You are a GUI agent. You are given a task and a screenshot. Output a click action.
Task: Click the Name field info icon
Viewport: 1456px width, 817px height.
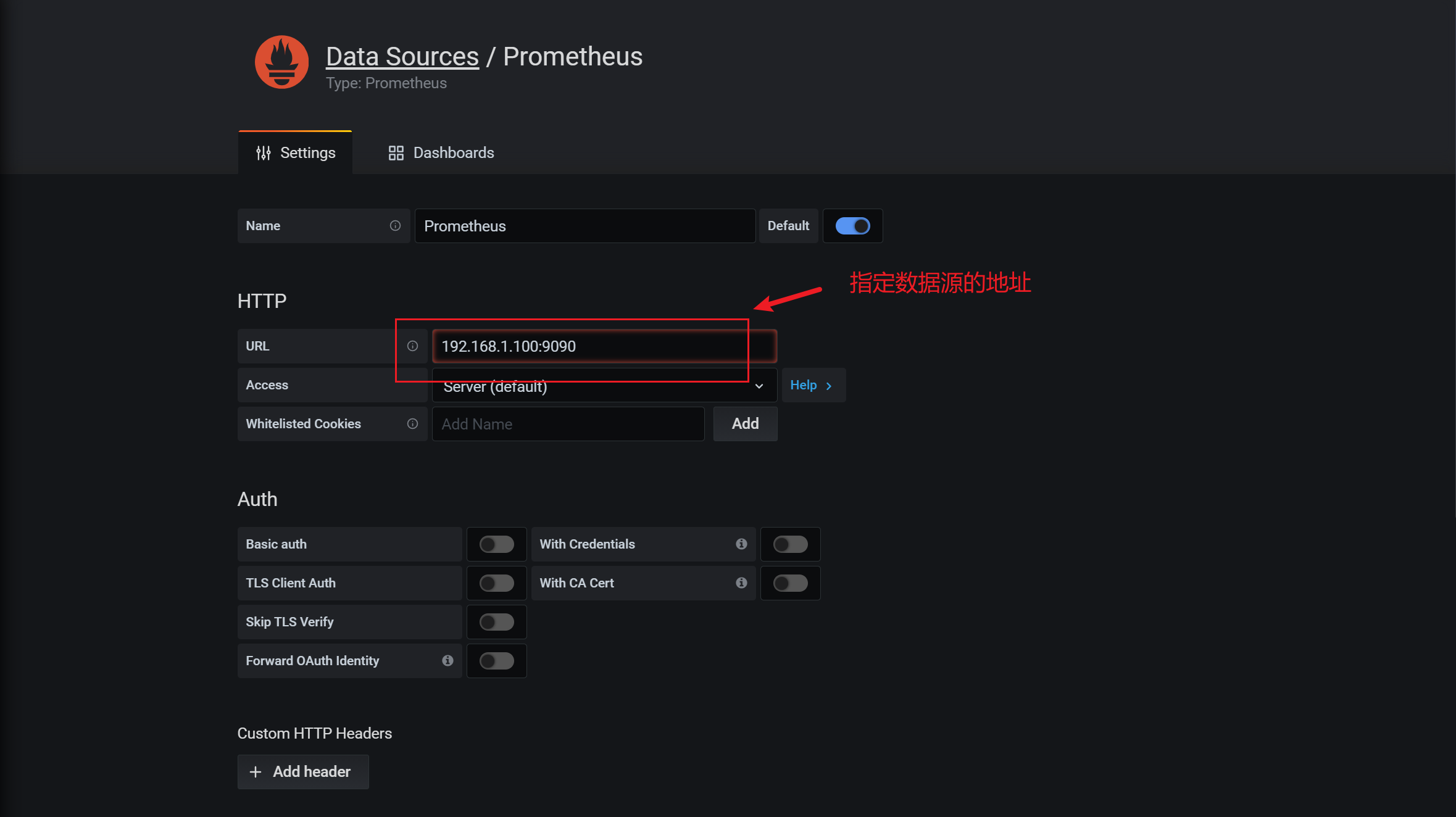(395, 226)
